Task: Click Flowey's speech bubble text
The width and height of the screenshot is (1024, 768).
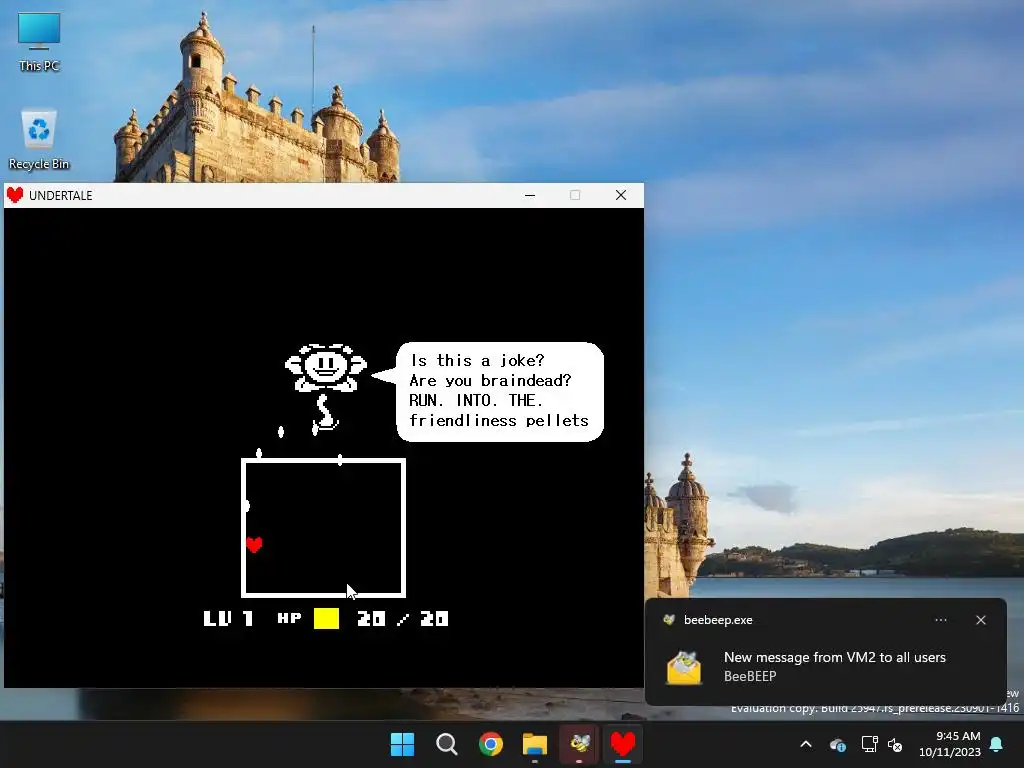Action: tap(499, 391)
